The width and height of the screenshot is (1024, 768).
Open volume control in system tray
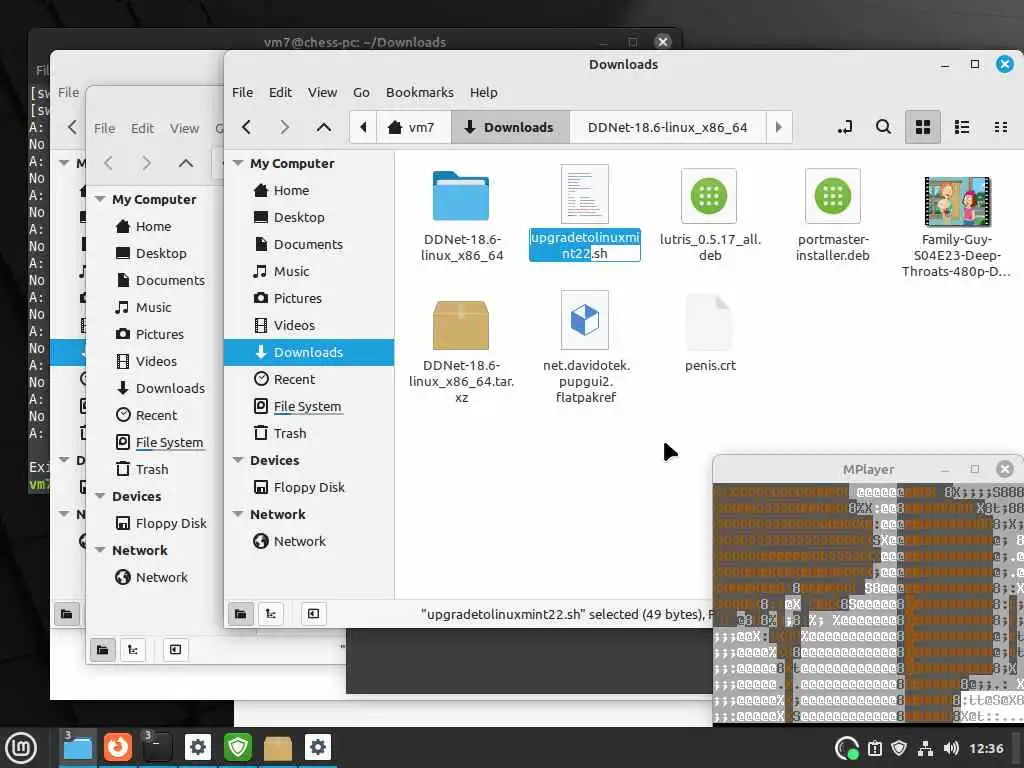pyautogui.click(x=951, y=748)
